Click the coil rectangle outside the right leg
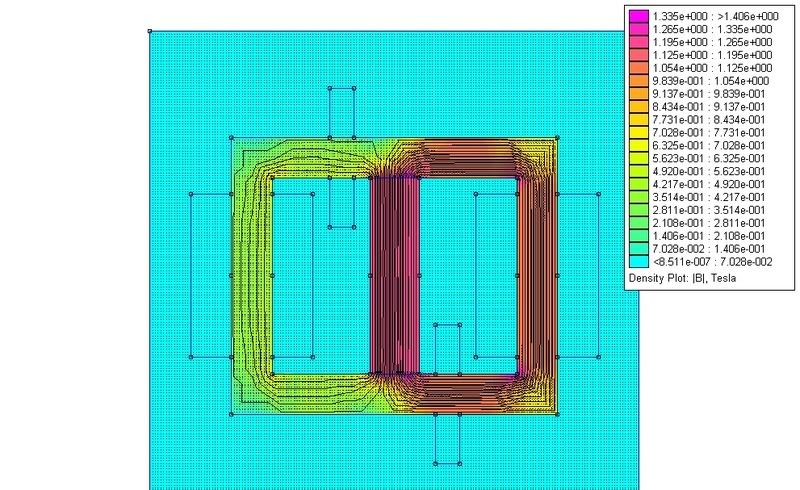Screen dimensions: 800x490 578,276
